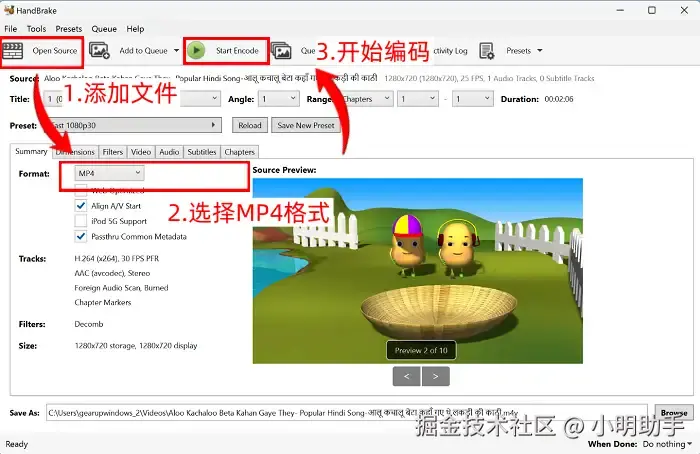Open the File menu

pos(11,29)
